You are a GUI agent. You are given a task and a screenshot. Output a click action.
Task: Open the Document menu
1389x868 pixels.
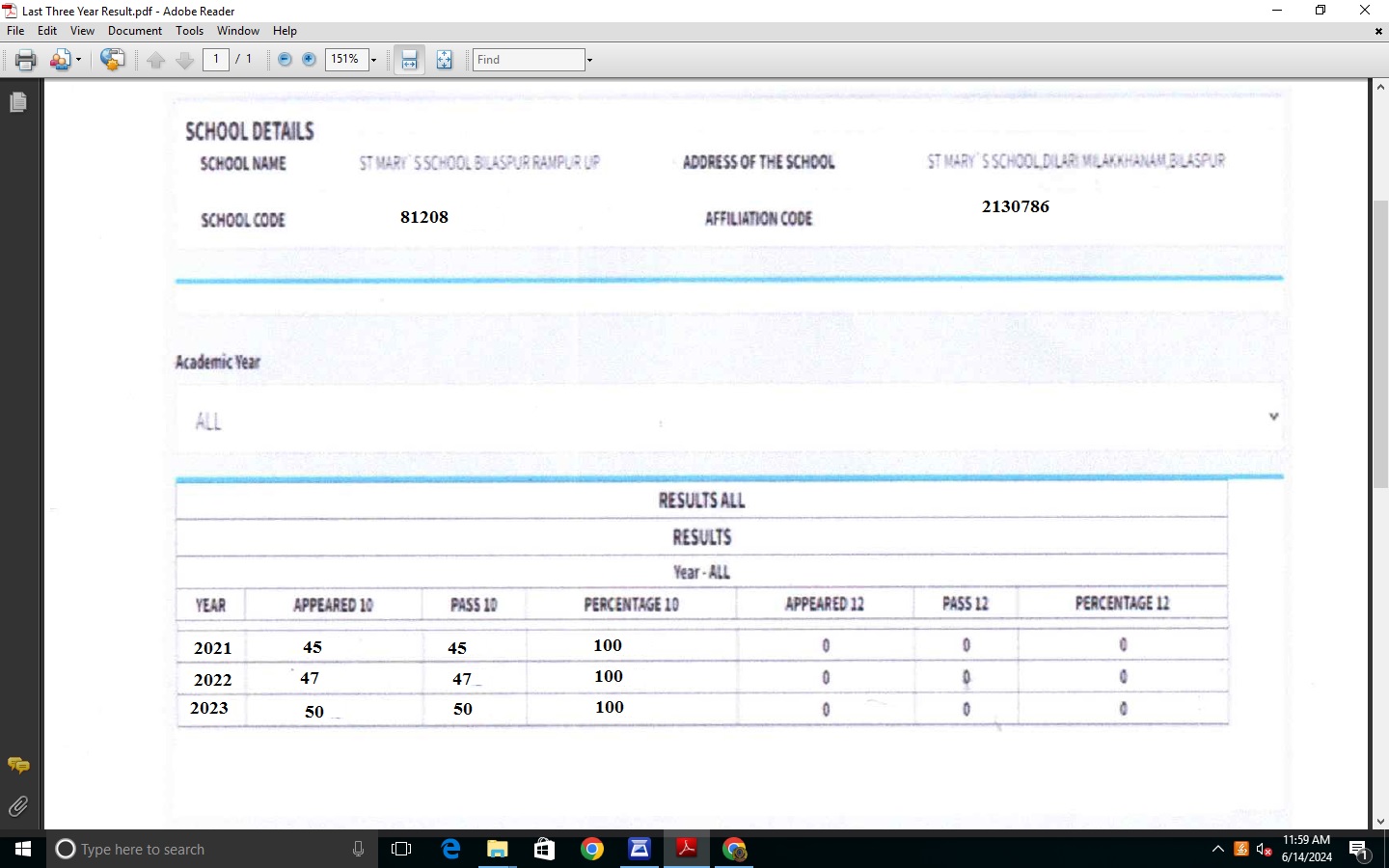point(135,31)
